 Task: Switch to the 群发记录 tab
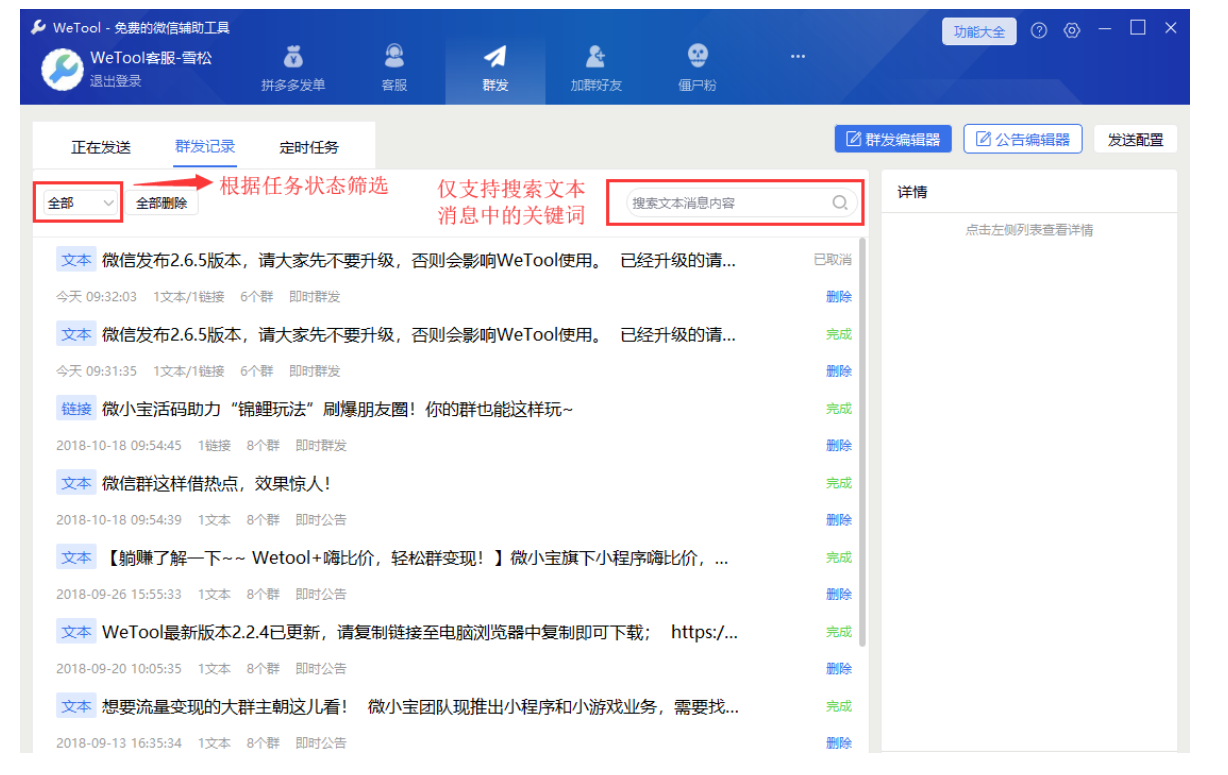pos(205,146)
